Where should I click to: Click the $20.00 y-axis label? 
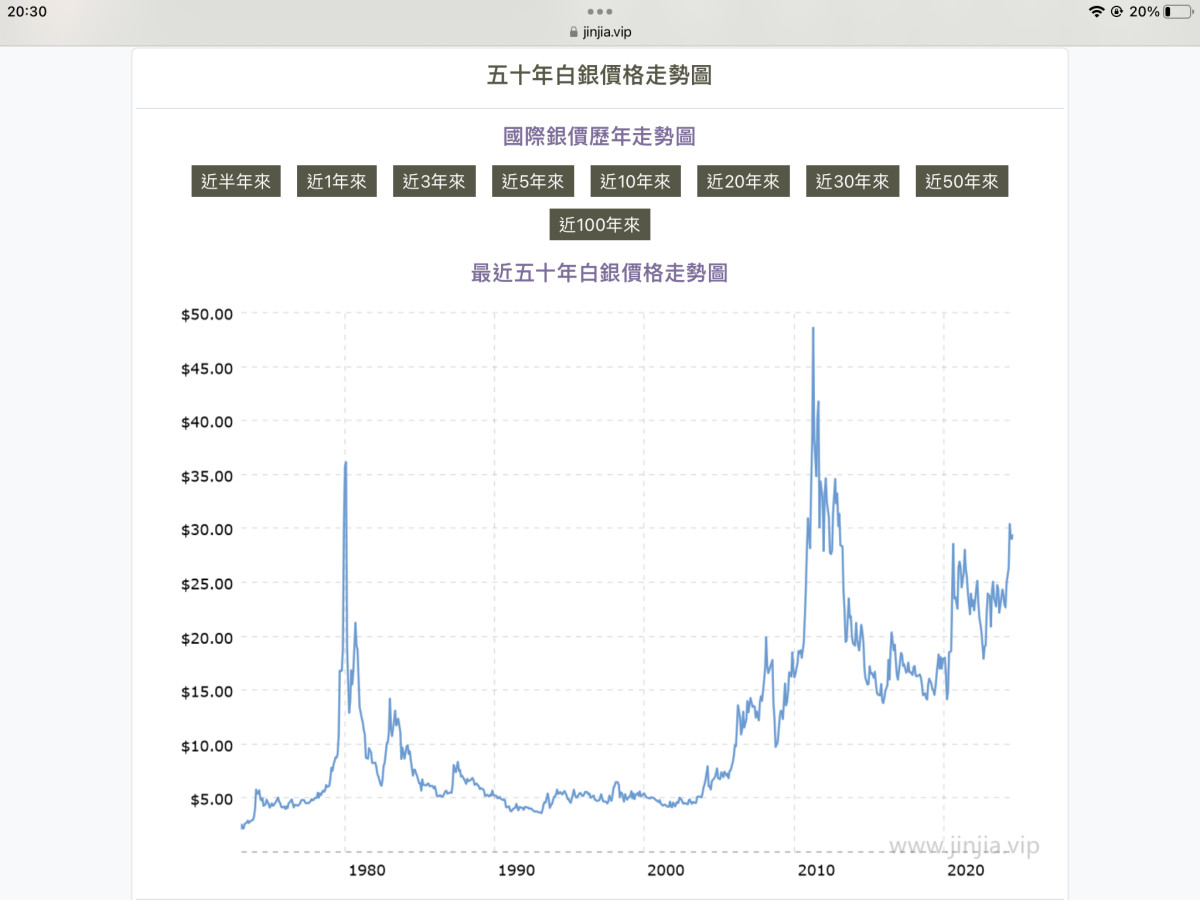[x=207, y=638]
